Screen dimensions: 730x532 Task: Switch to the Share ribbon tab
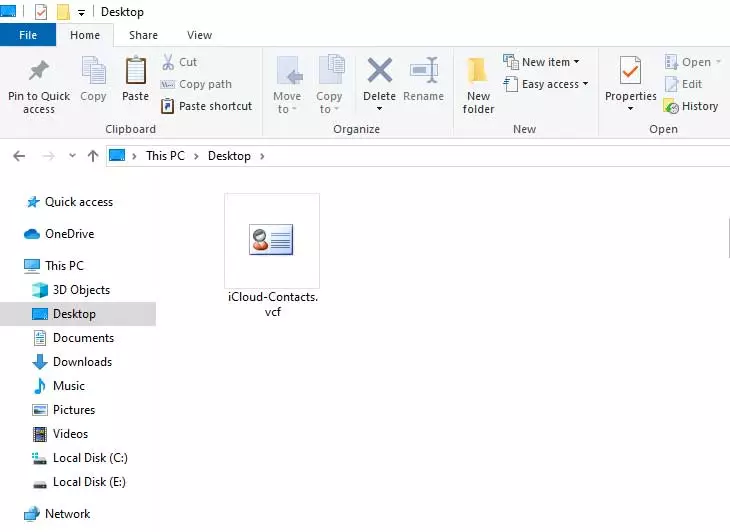[143, 35]
